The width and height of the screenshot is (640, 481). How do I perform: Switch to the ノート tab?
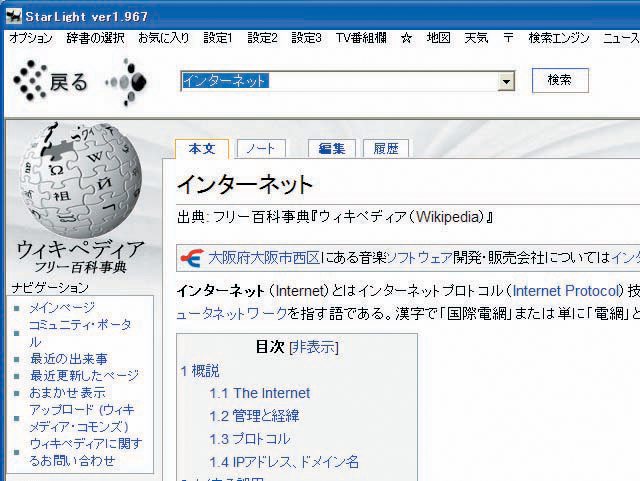[261, 149]
